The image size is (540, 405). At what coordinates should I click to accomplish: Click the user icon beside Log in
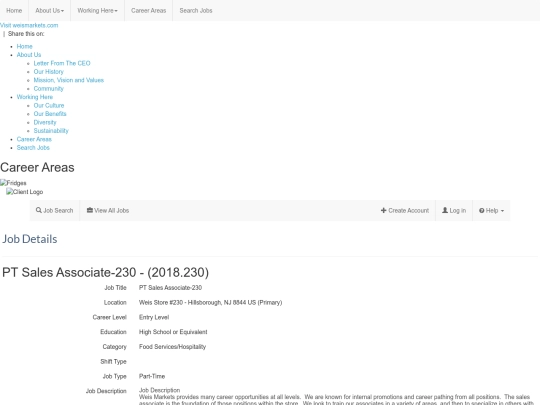tap(445, 210)
